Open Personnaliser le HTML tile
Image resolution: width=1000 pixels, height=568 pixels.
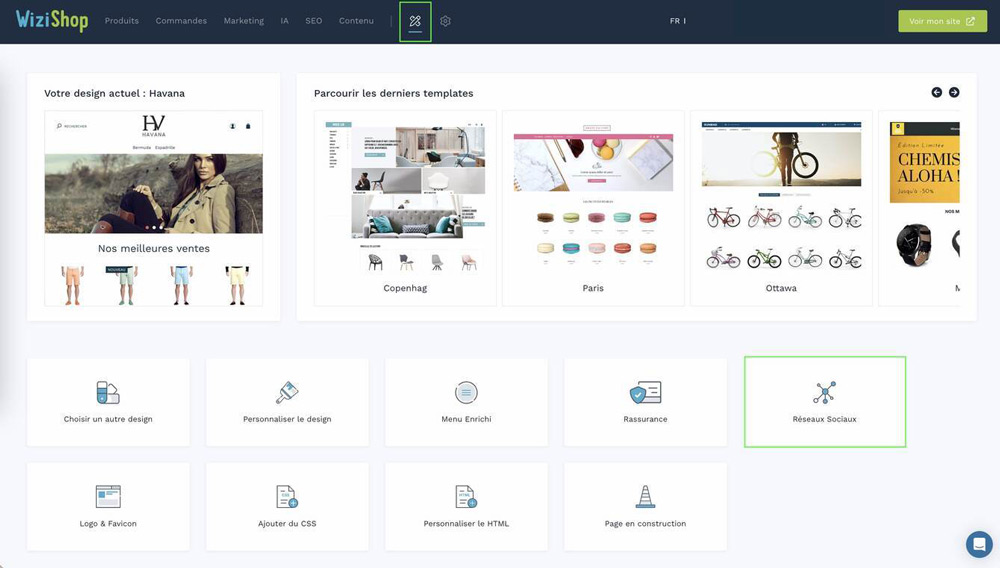(466, 507)
